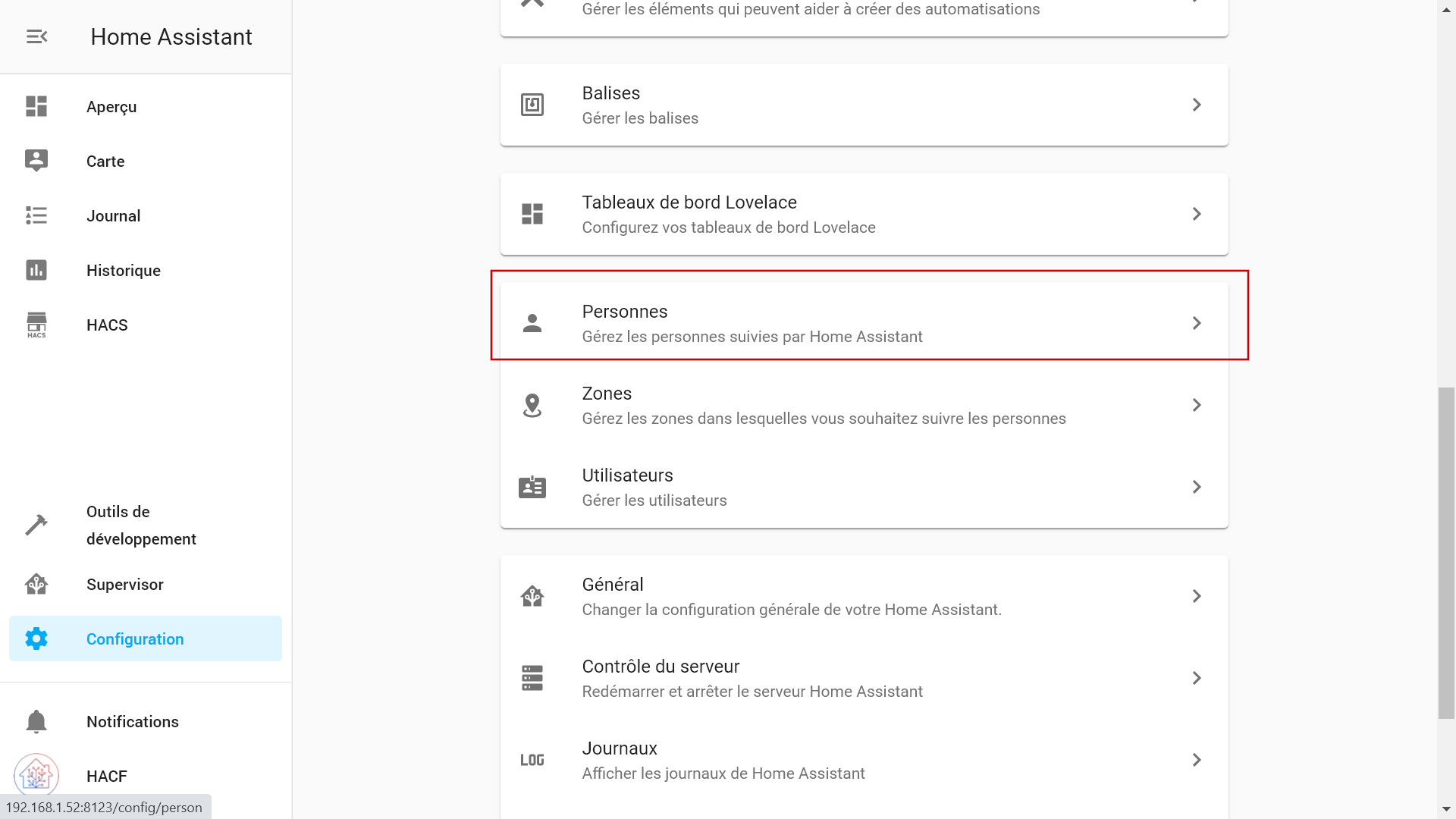Click the Zones map marker icon

tap(532, 405)
